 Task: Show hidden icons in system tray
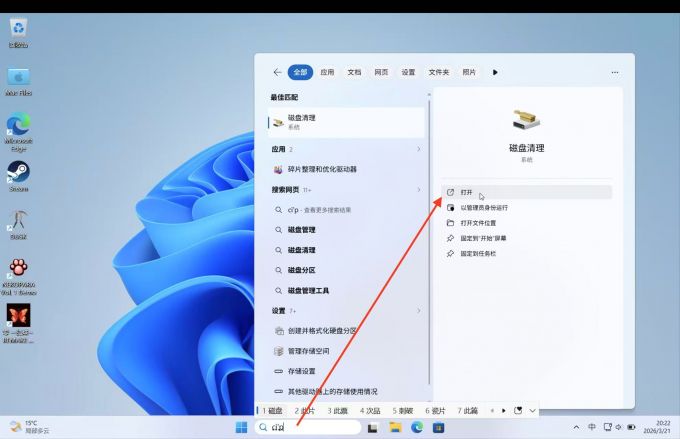point(576,427)
